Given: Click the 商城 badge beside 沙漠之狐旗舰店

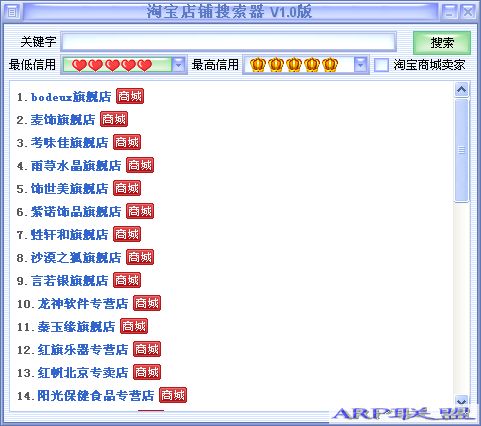Looking at the screenshot, I should click(x=140, y=257).
